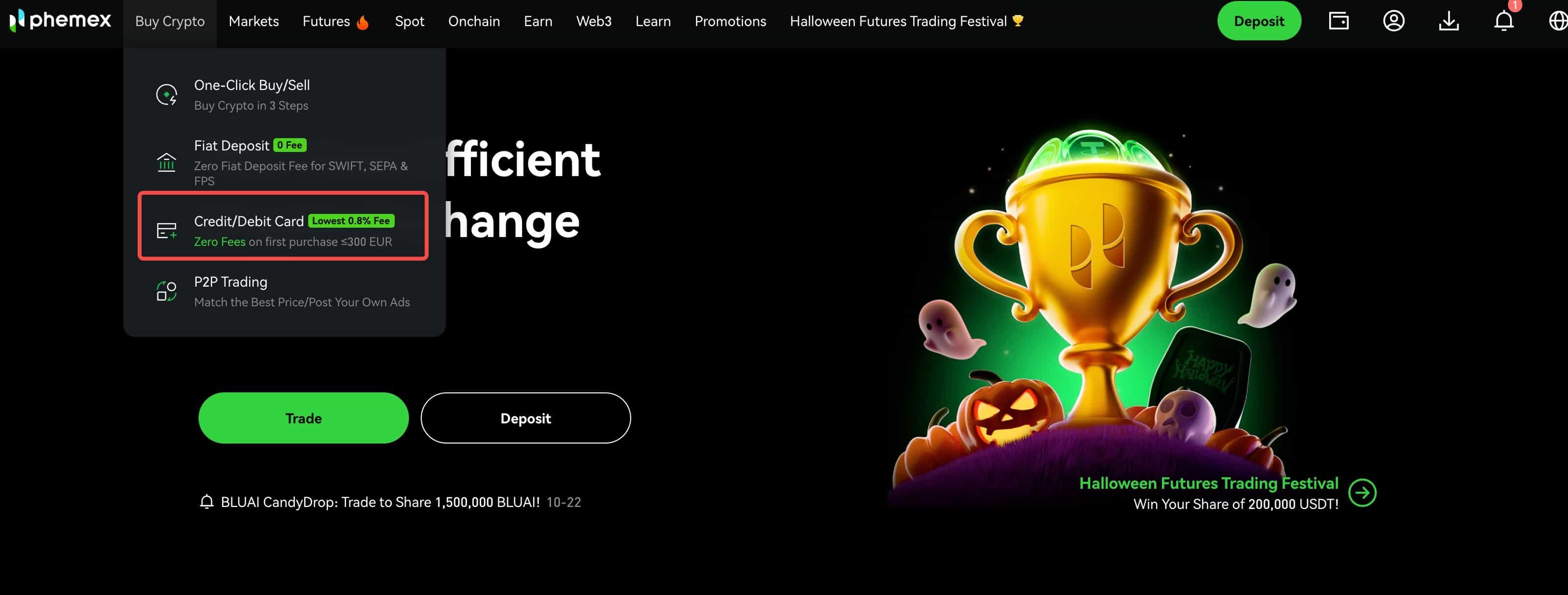Click the Phemex logo
Screen dimensions: 1568x595
[60, 21]
